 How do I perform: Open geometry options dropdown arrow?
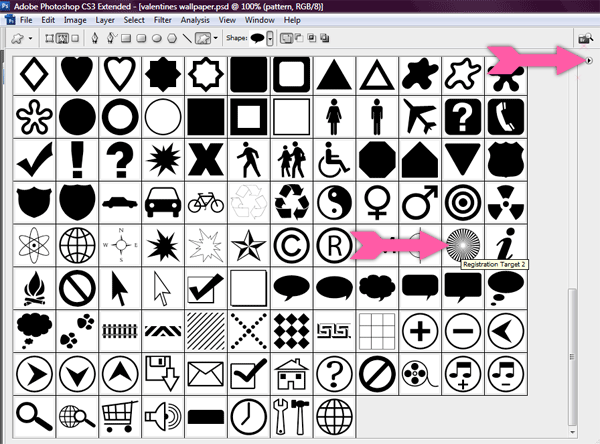tap(215, 38)
